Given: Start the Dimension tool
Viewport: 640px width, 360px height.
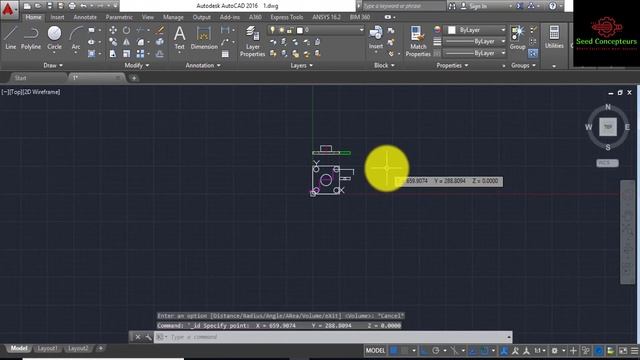Looking at the screenshot, I should 204,38.
